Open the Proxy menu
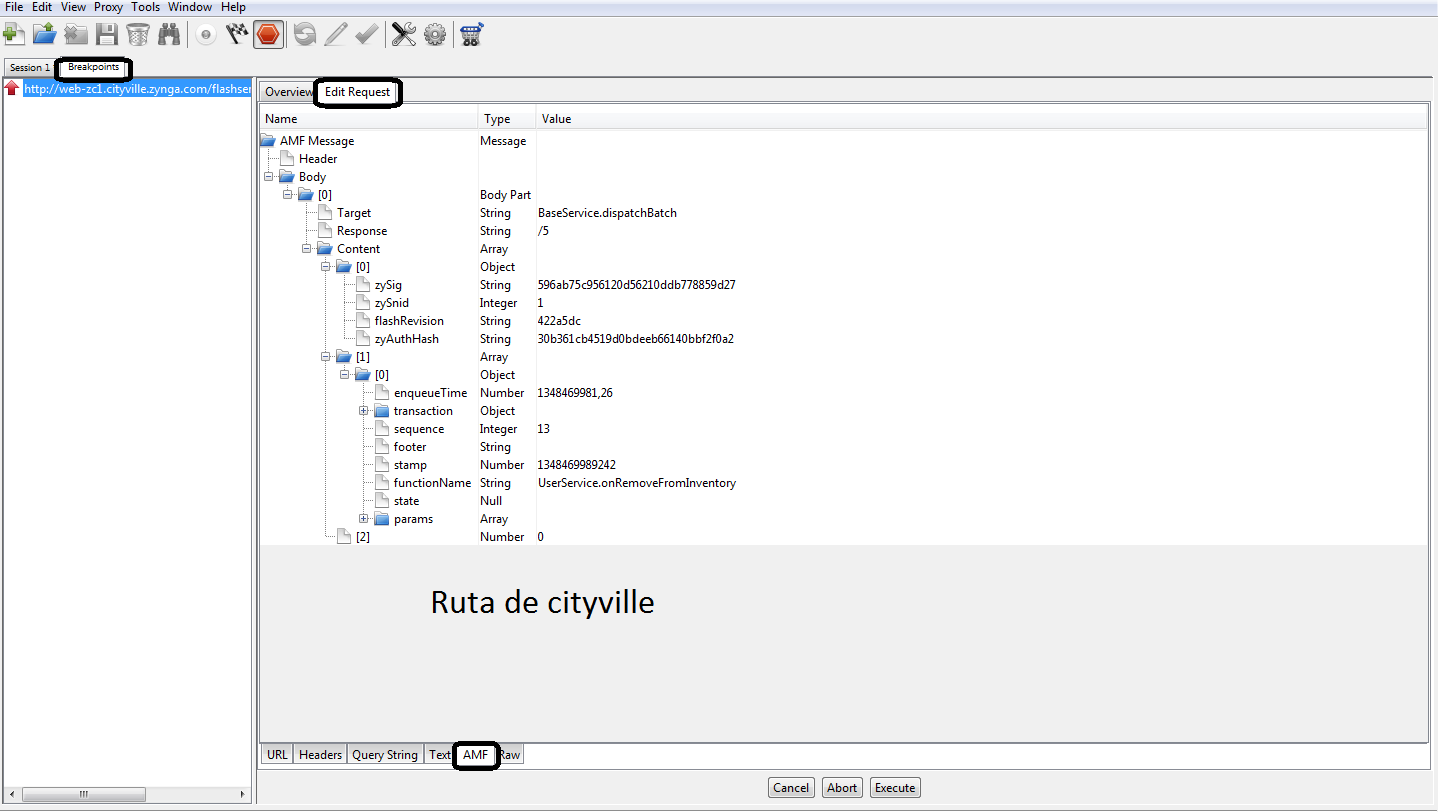Viewport: 1440px width, 812px height. tap(109, 7)
